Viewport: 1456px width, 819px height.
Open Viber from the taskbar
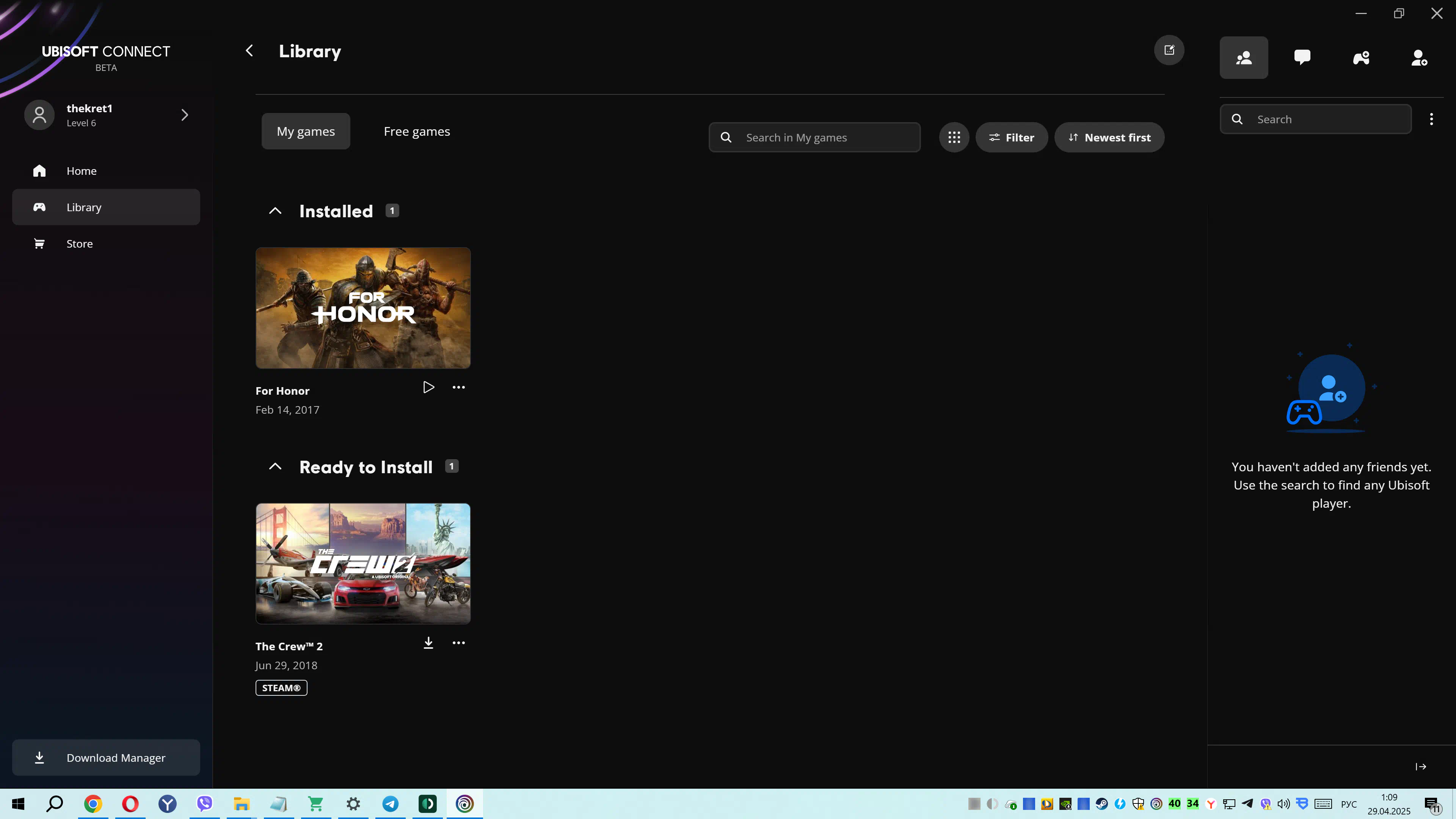[x=205, y=804]
